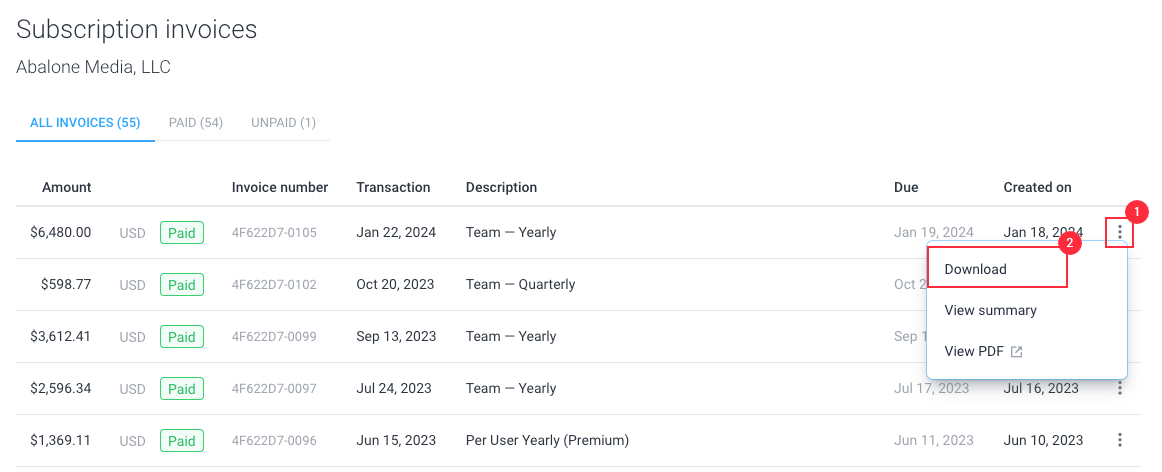Click invoice number 4F622D7-0099
This screenshot has height=472, width=1162.
(274, 337)
